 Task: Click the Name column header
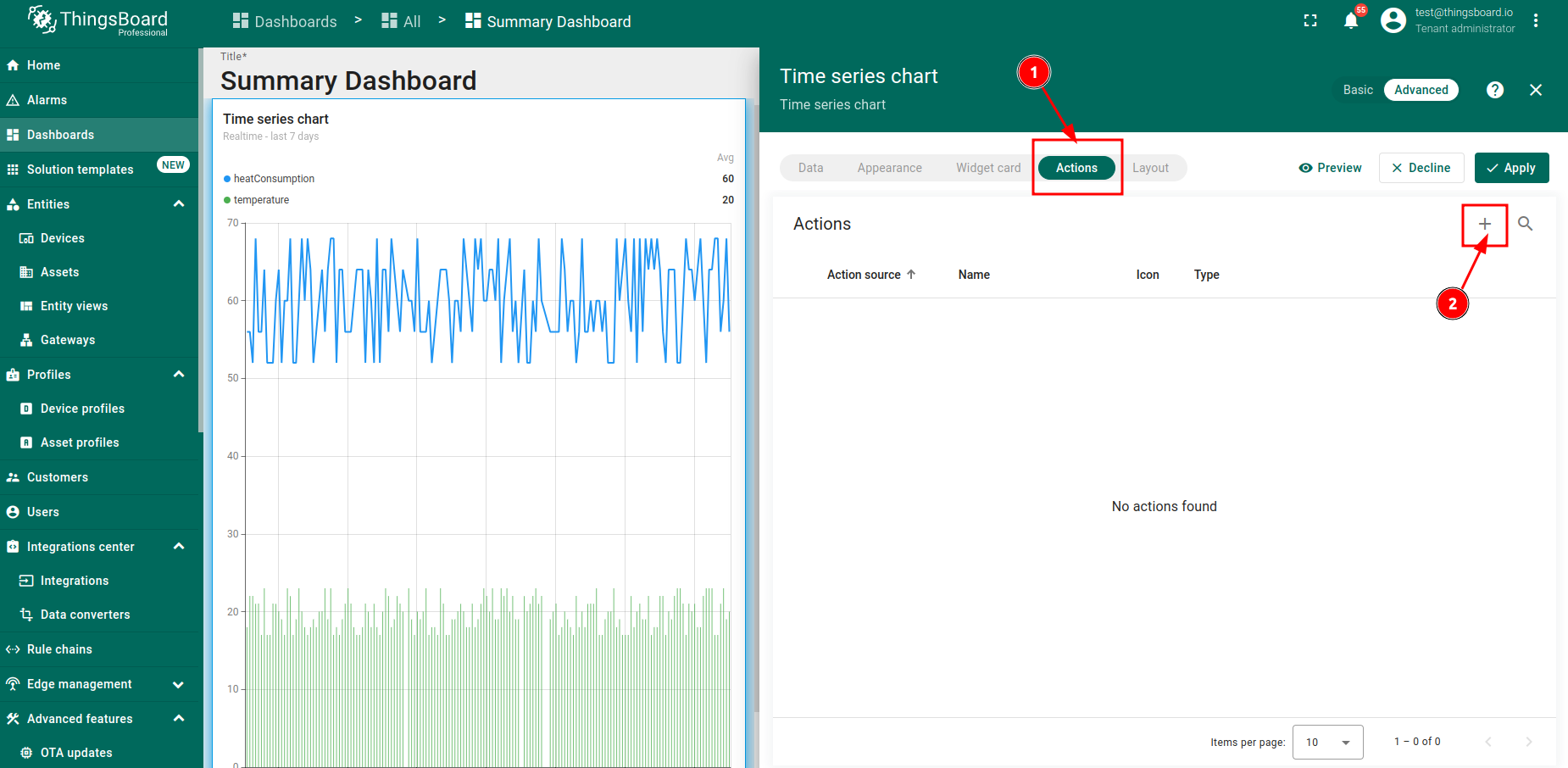coord(974,275)
